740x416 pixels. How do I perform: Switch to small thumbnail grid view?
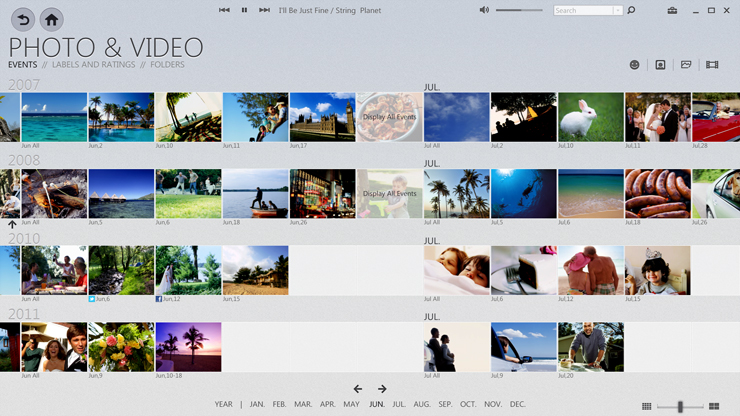click(x=646, y=406)
